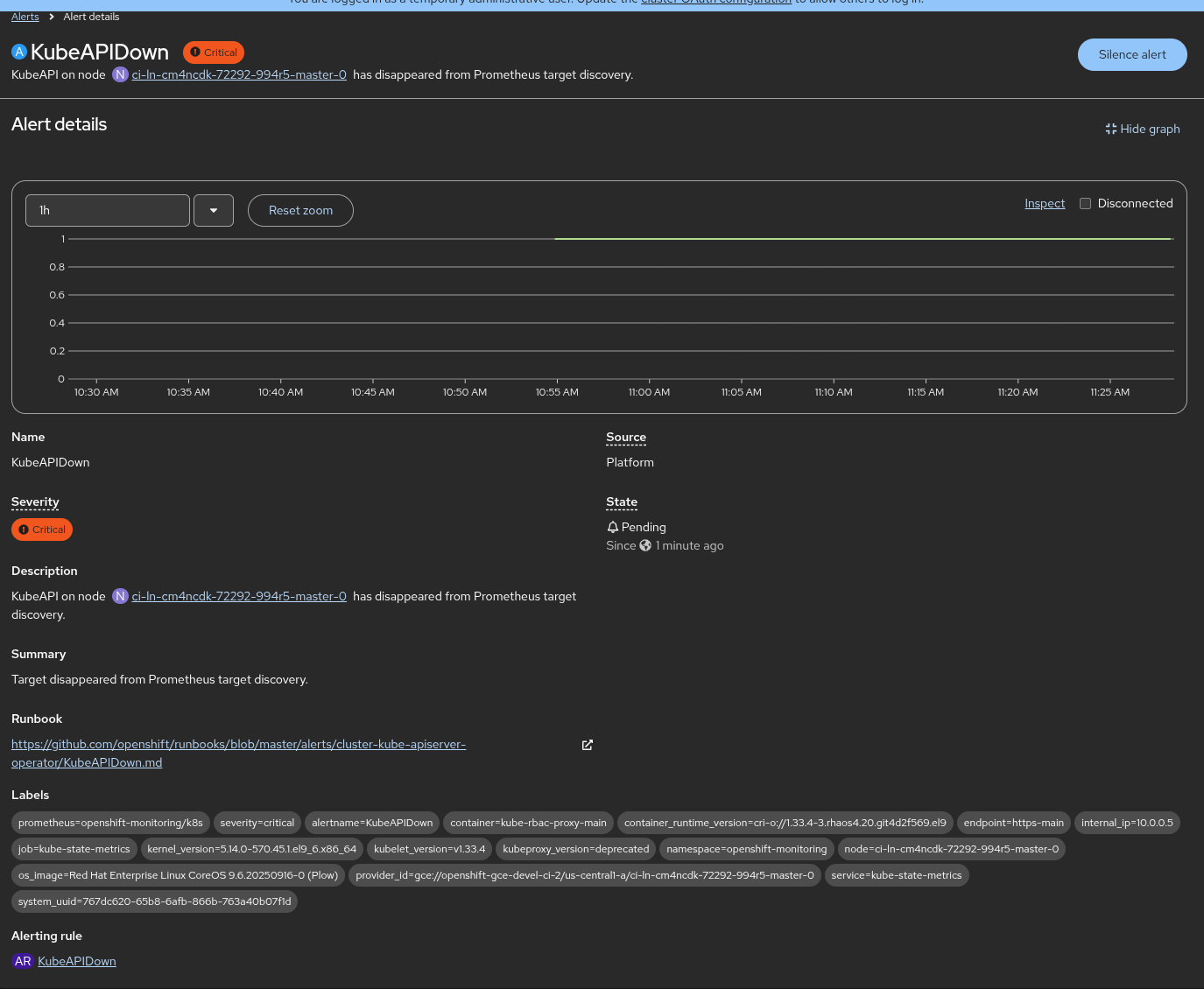Image resolution: width=1204 pixels, height=989 pixels.
Task: Click the Severity field label
Action: point(35,502)
